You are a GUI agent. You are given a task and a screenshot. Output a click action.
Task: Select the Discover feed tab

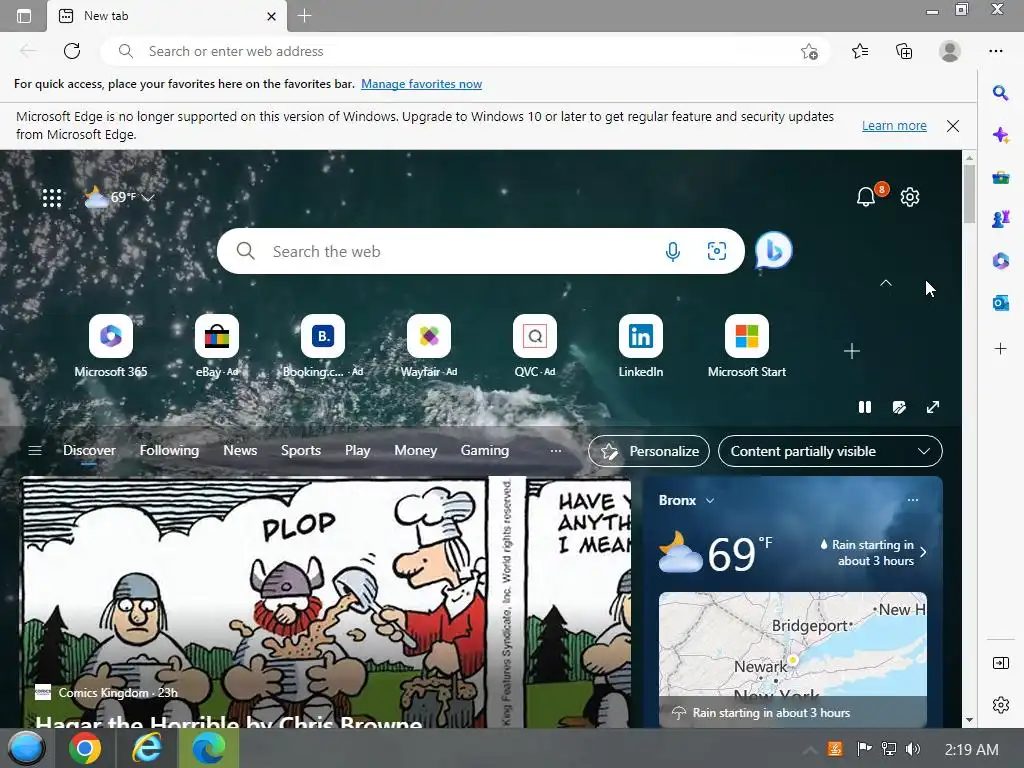[89, 451]
